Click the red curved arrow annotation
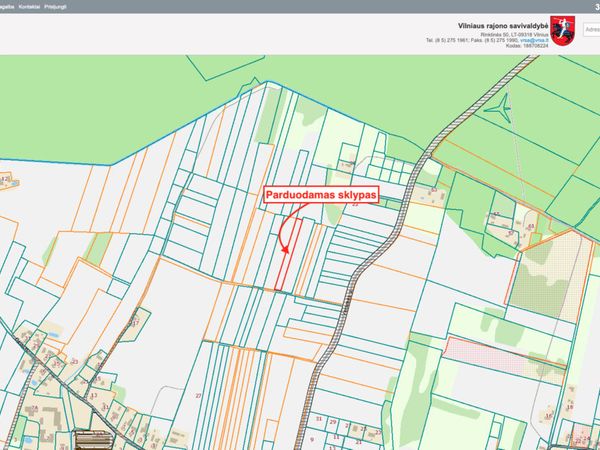600x450 pixels. pos(284,232)
